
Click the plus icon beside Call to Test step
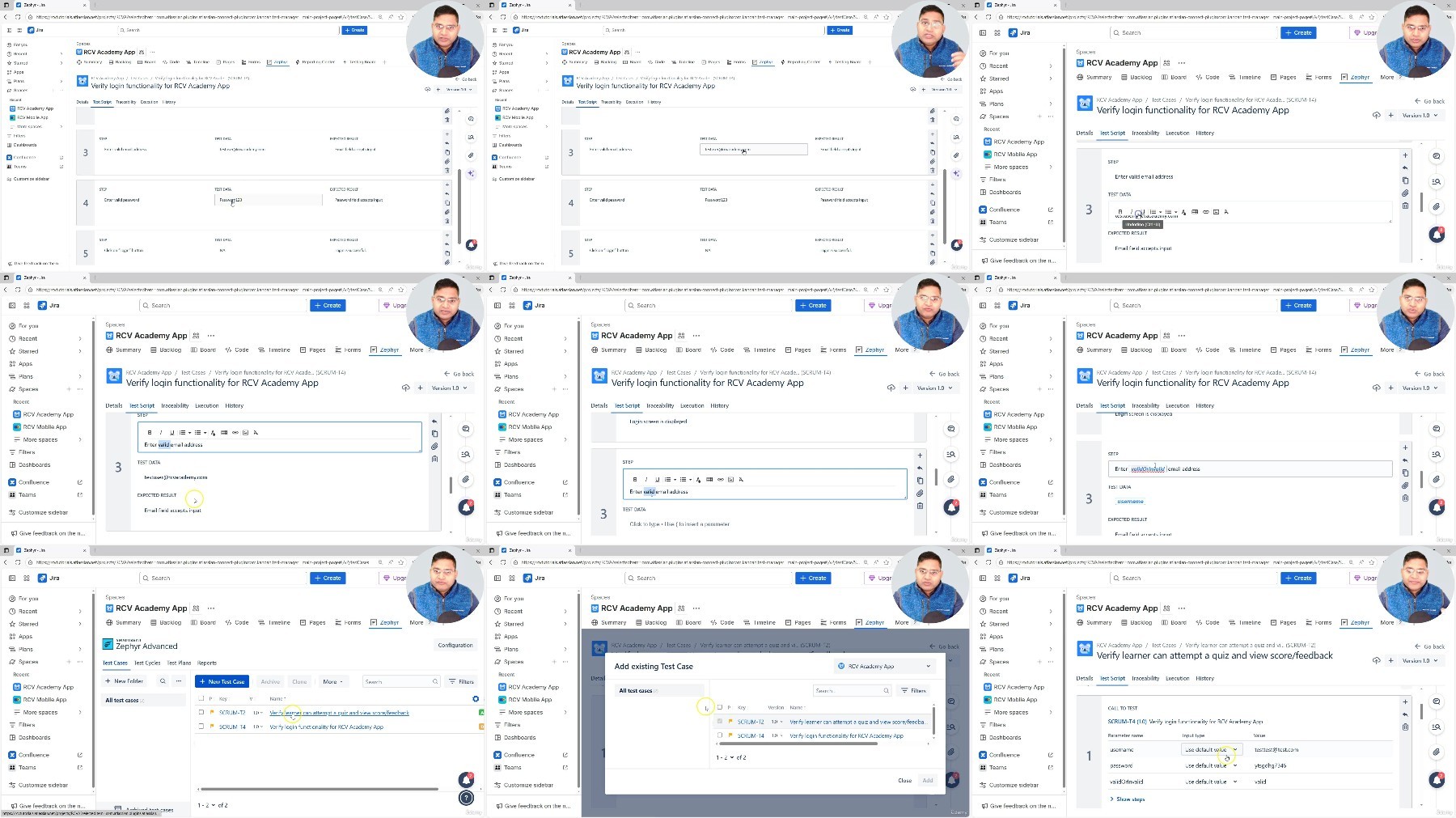[x=1405, y=702]
